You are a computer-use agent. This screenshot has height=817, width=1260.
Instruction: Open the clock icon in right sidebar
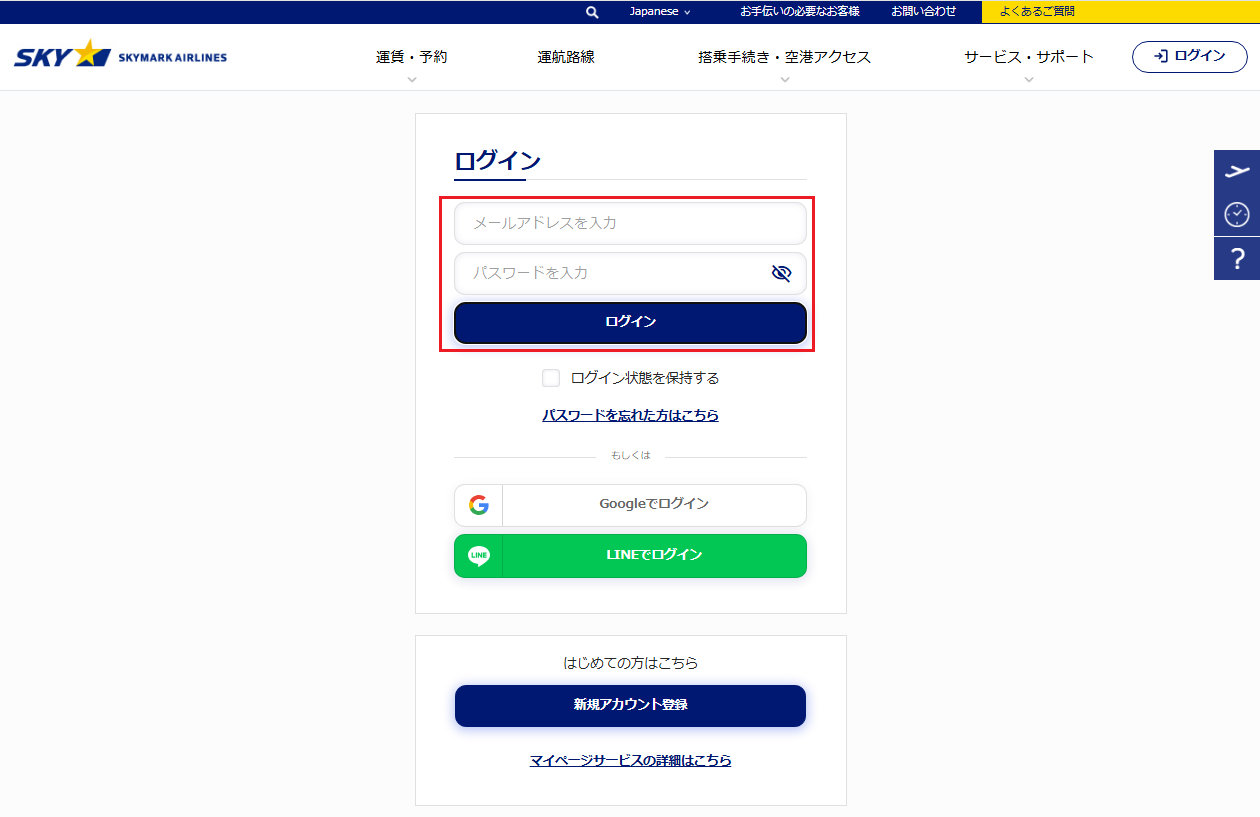click(x=1237, y=214)
